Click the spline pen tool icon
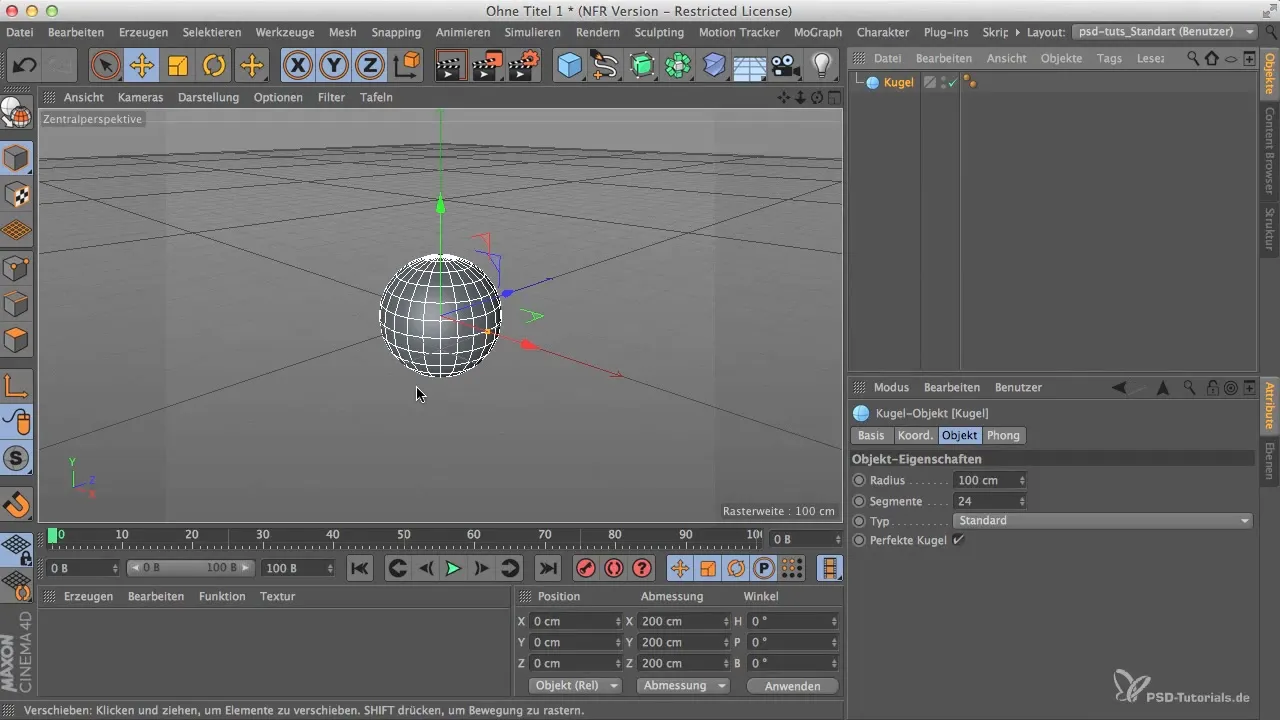 click(605, 66)
